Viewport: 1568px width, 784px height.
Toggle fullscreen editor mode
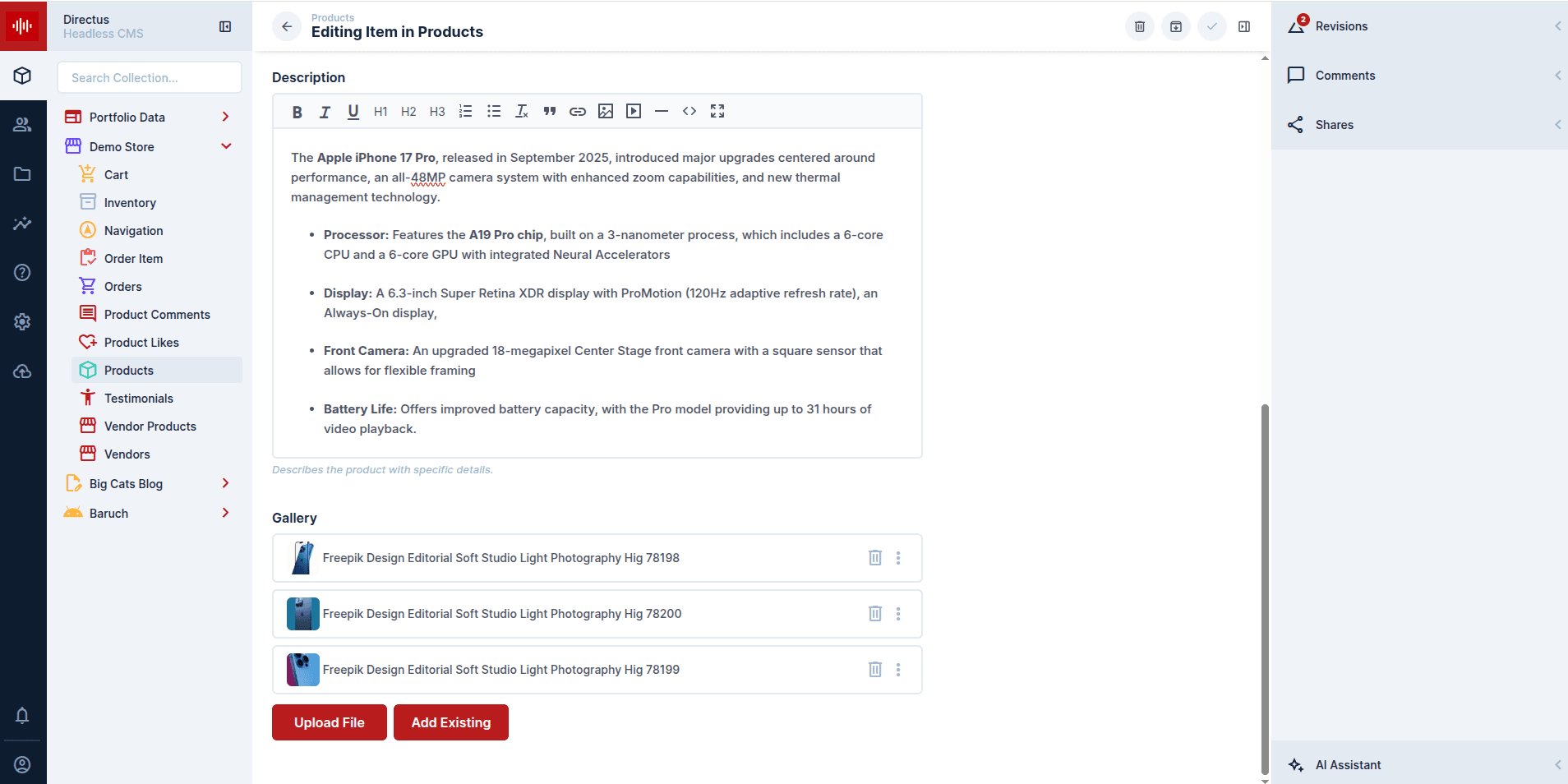coord(717,112)
